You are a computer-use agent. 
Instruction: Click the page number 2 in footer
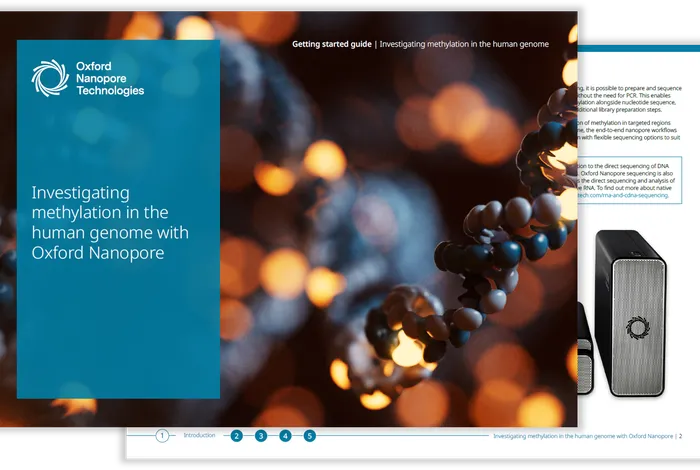click(680, 436)
